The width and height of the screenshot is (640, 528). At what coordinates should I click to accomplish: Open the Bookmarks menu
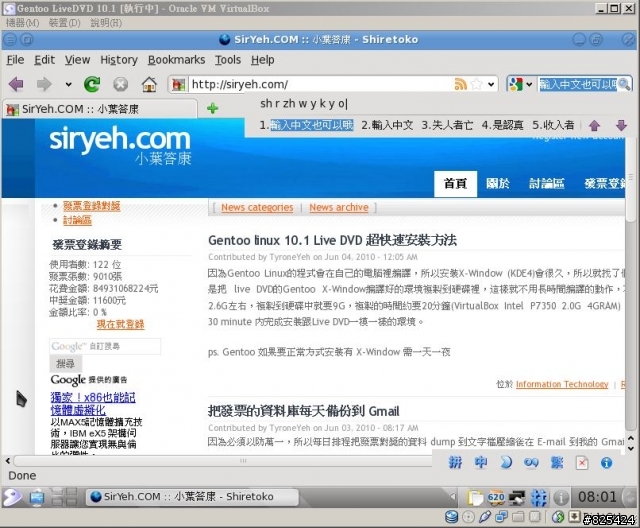(x=176, y=60)
